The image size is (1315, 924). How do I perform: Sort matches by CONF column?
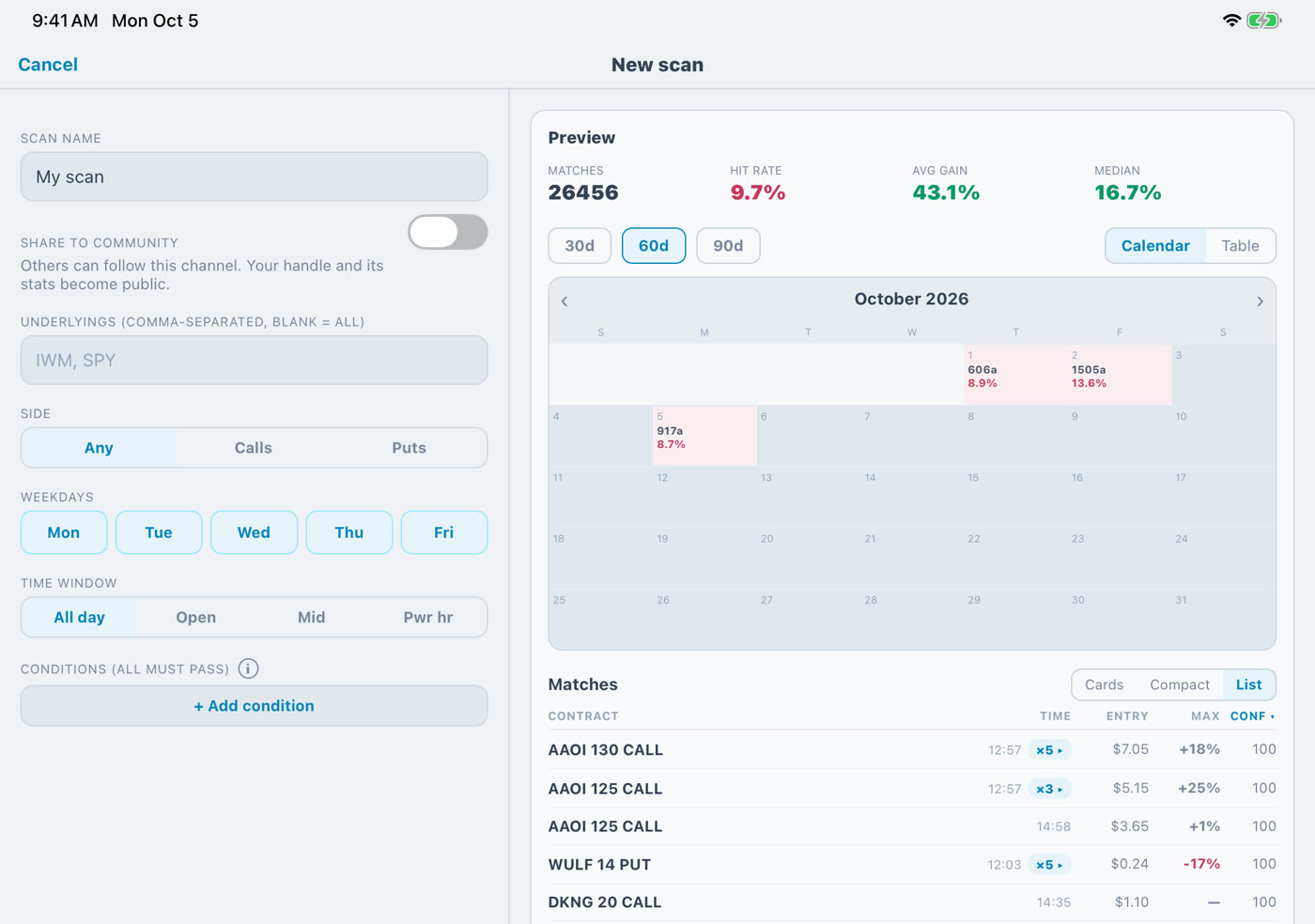[x=1252, y=716]
